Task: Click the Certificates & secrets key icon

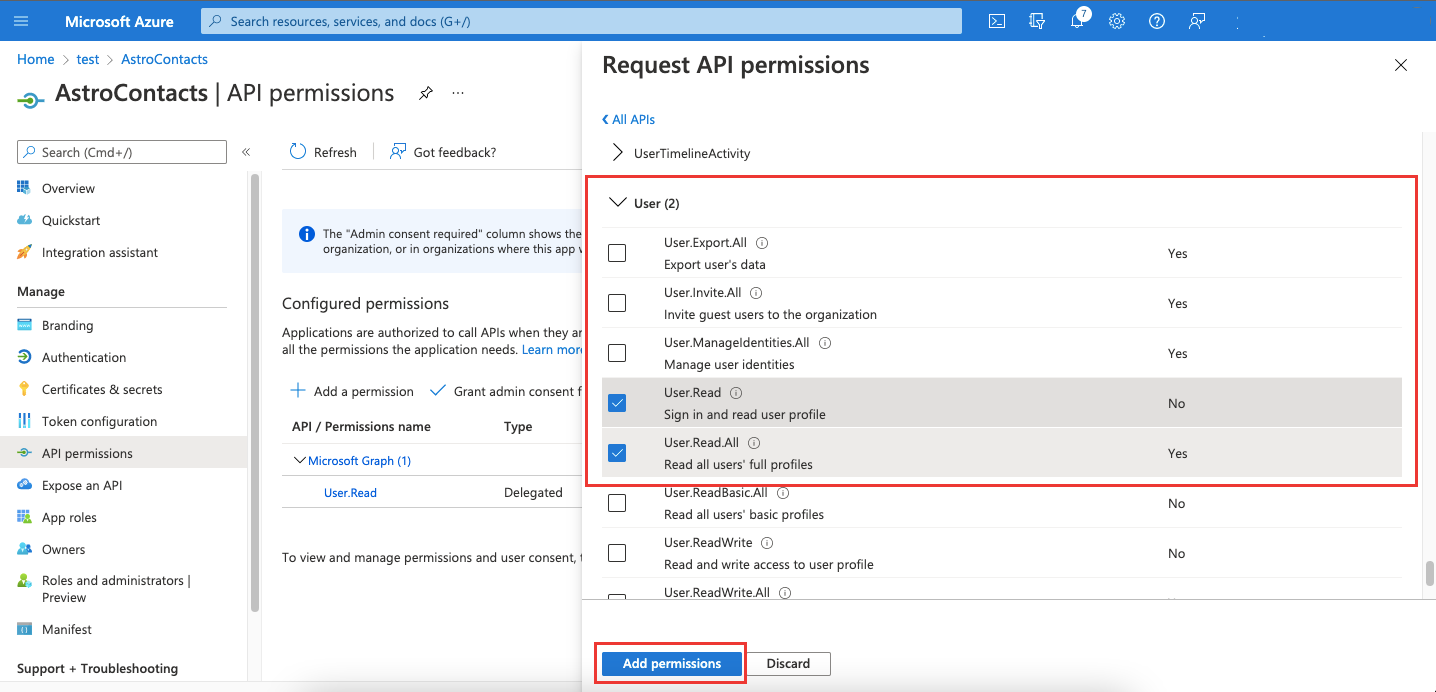Action: pyautogui.click(x=24, y=389)
